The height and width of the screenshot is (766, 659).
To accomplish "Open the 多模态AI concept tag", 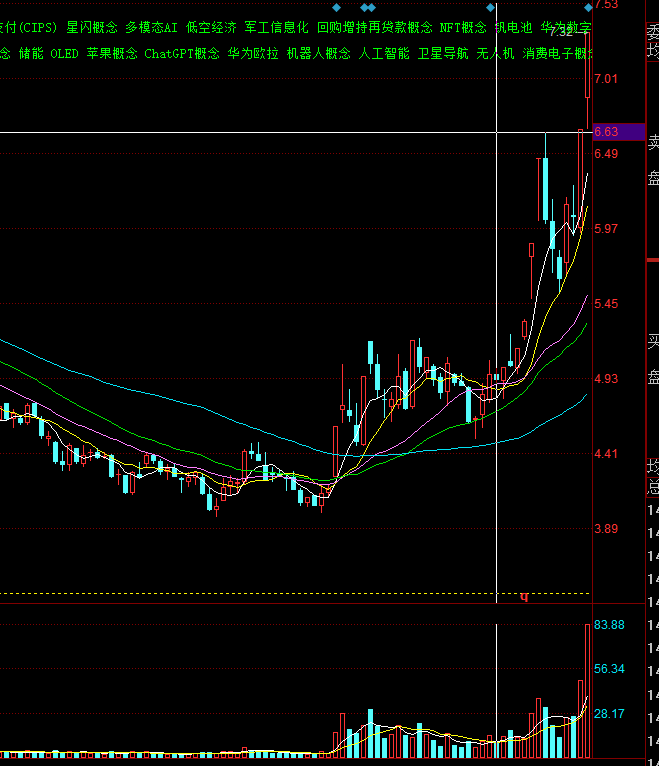I will coord(151,27).
